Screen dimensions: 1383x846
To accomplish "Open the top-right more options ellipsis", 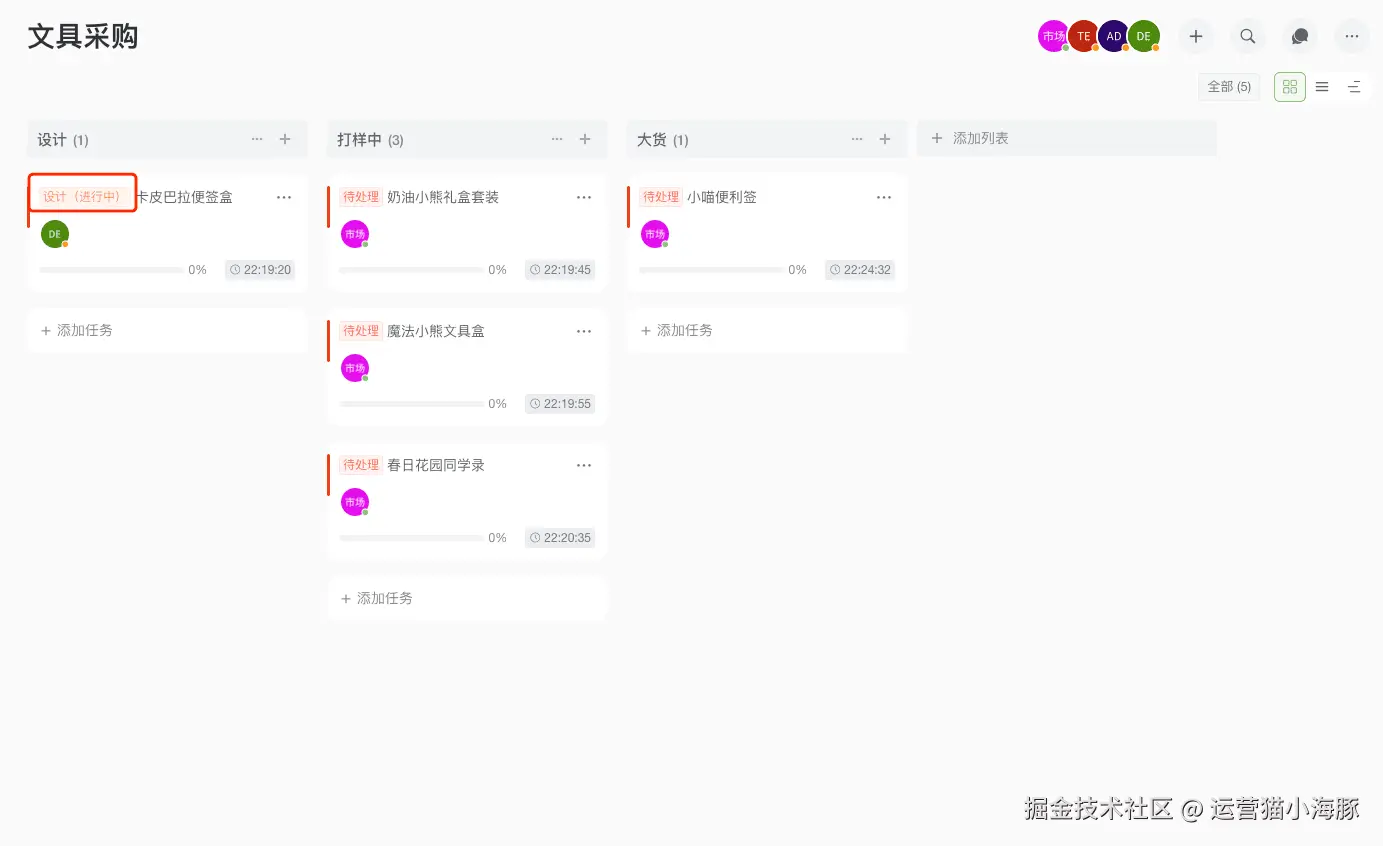I will [x=1352, y=36].
